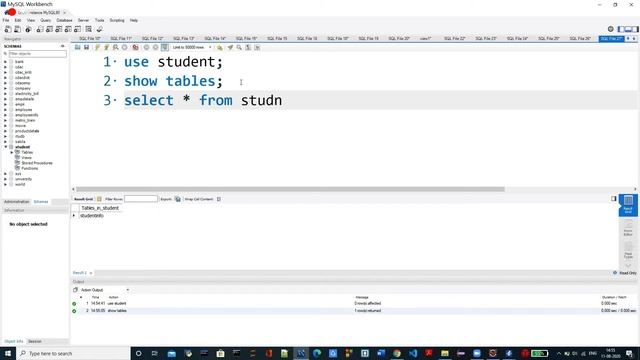Image resolution: width=640 pixels, height=360 pixels.
Task: Toggle the bottom output panel visibility button
Action: [x=628, y=29]
